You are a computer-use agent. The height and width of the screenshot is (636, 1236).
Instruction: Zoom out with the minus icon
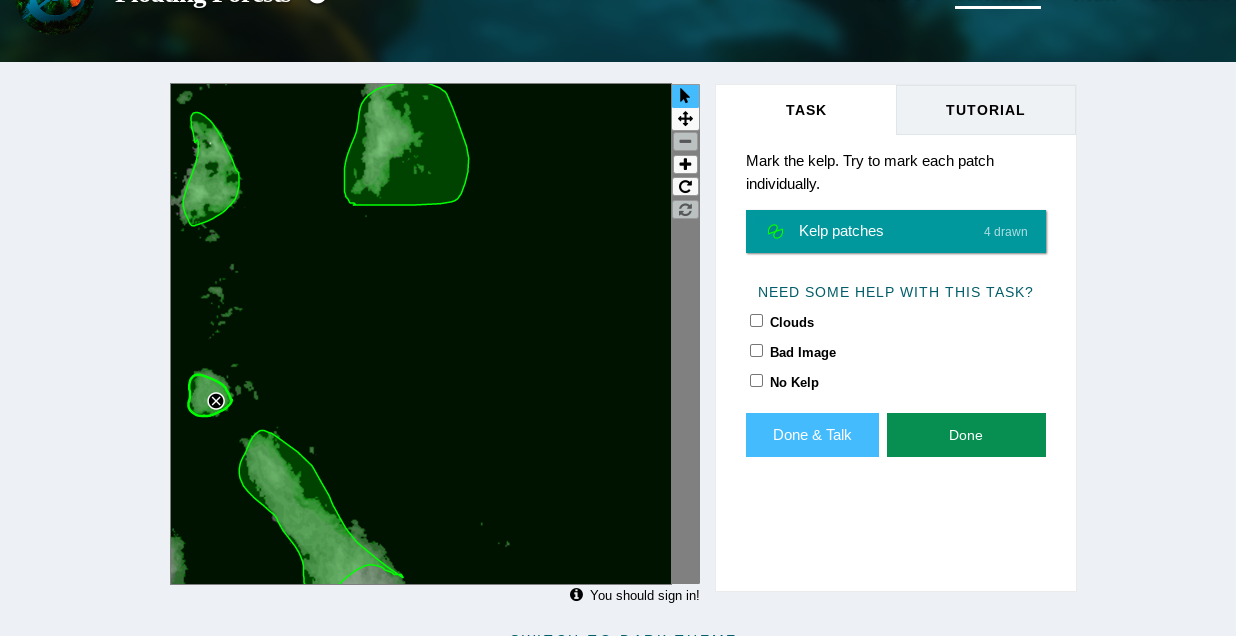685,142
